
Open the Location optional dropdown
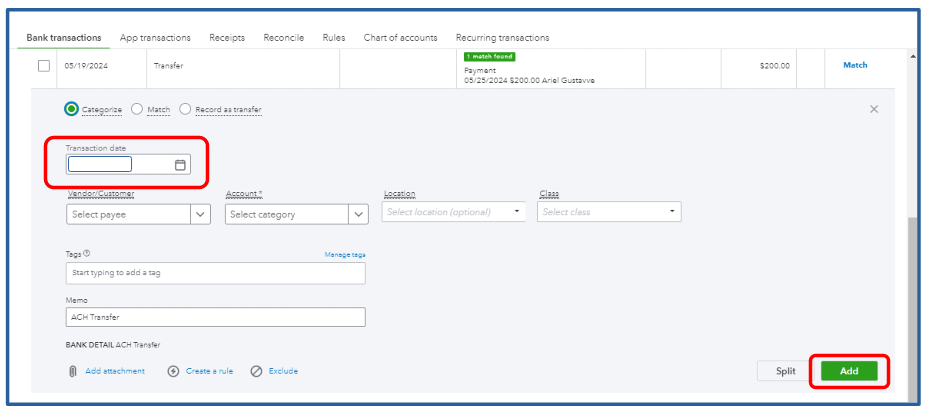point(517,212)
